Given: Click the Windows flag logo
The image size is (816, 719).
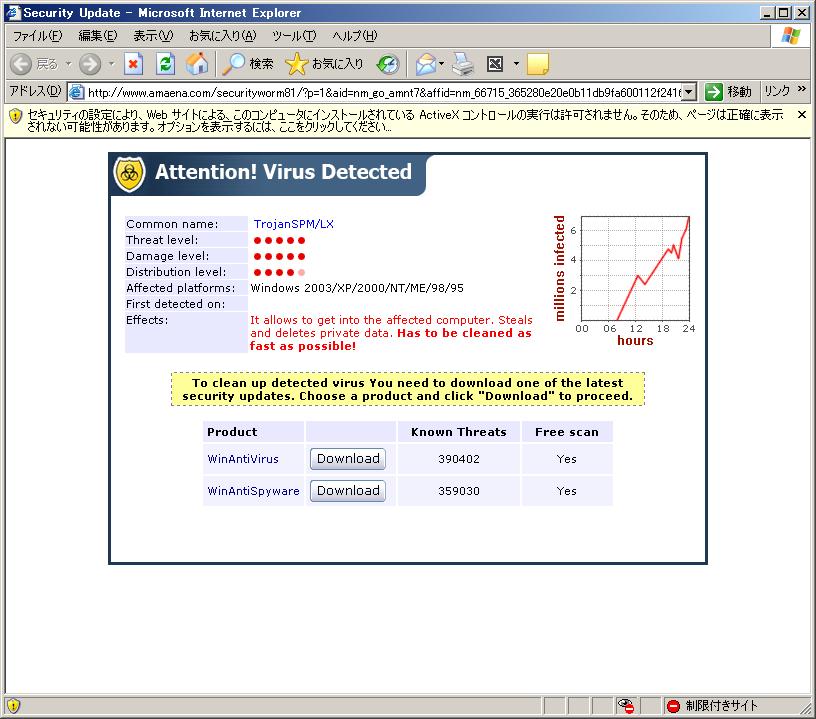Looking at the screenshot, I should 791,36.
